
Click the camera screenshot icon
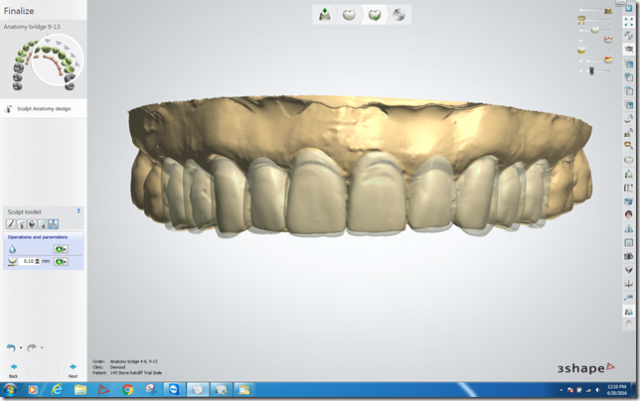629,256
